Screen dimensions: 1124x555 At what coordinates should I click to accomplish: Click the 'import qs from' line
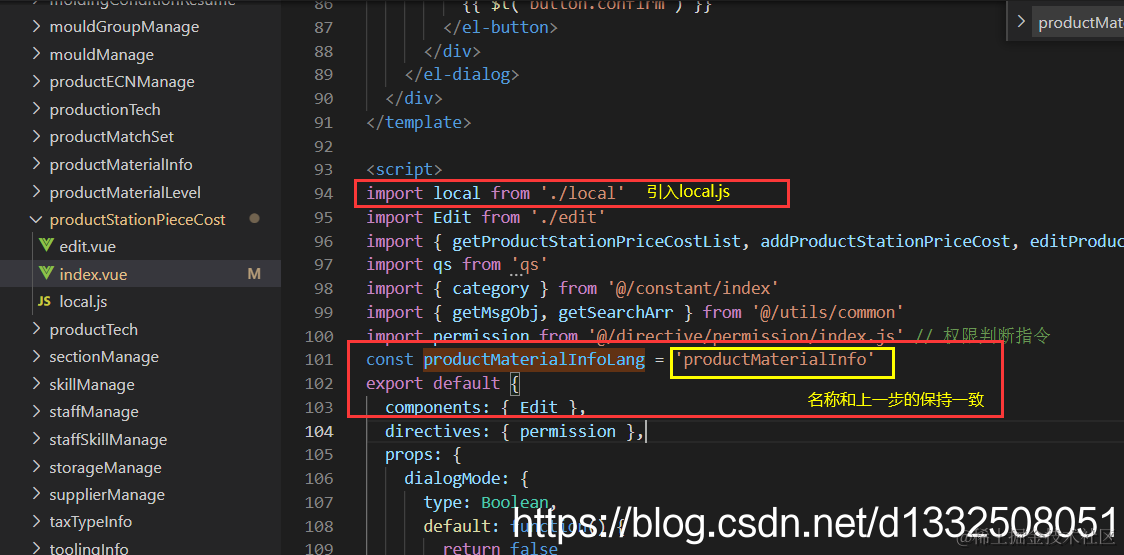click(457, 265)
